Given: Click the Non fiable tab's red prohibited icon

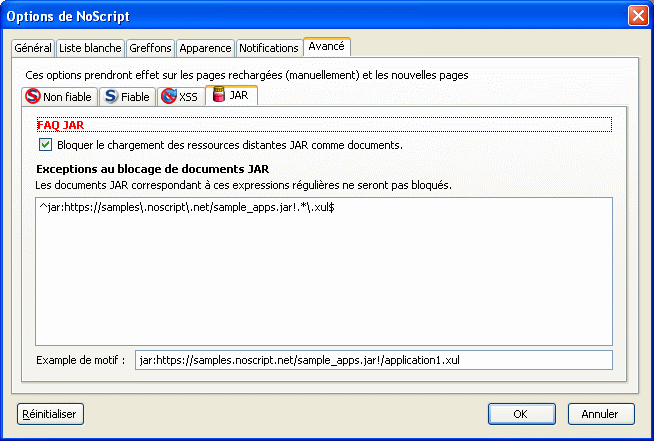Looking at the screenshot, I should (33, 97).
